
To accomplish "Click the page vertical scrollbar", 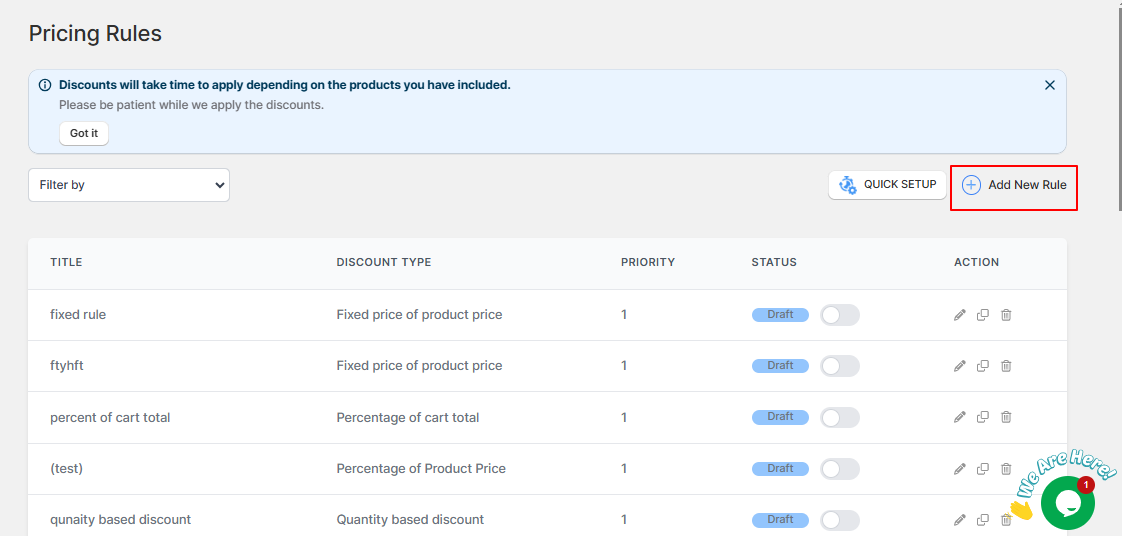I will 1118,107.
